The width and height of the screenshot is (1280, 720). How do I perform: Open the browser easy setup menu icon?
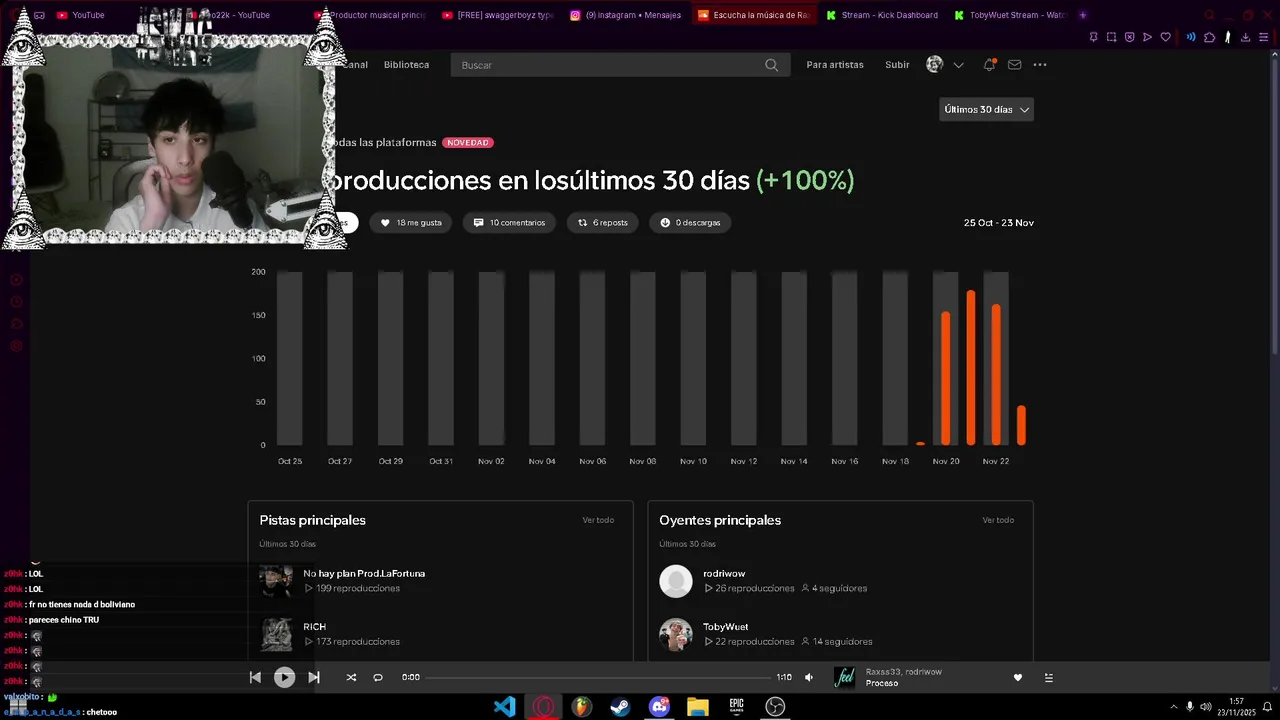tap(1263, 37)
